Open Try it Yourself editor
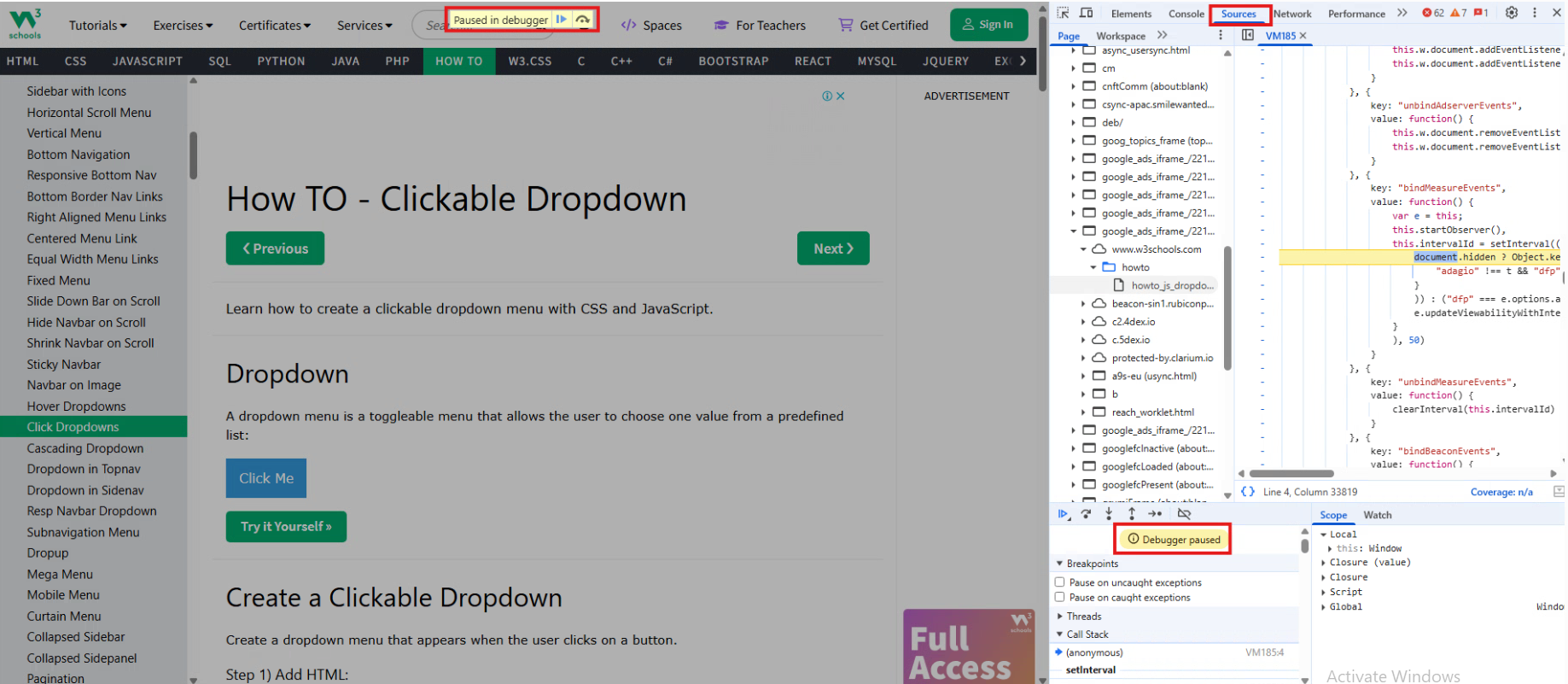The image size is (1568, 684). click(286, 527)
